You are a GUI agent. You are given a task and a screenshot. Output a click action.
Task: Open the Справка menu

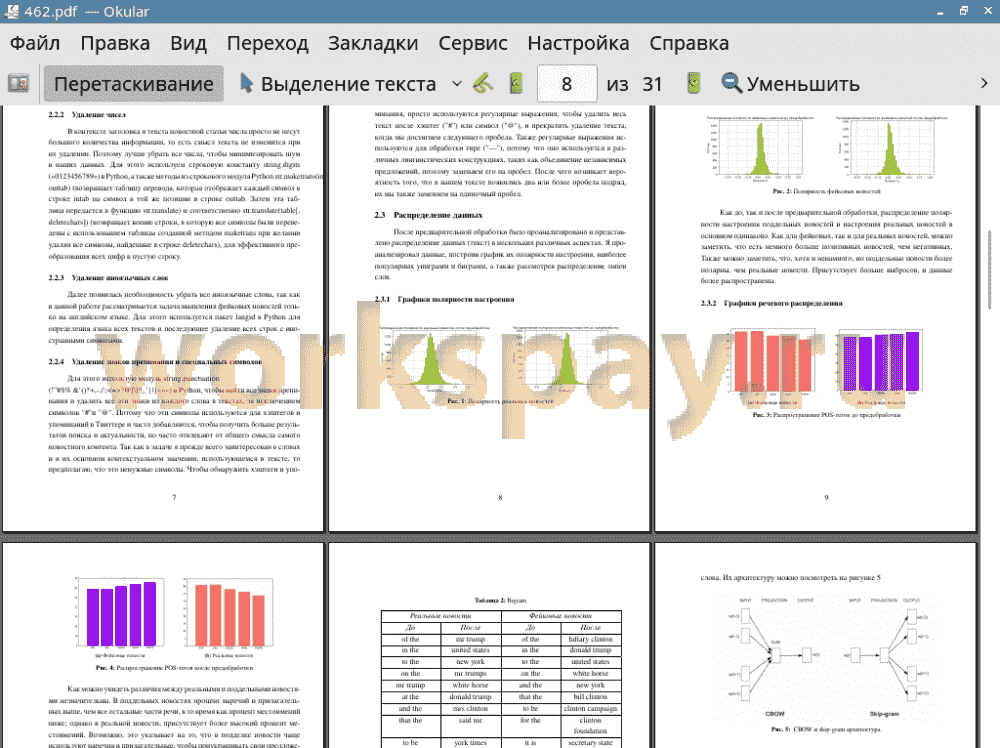tap(689, 43)
